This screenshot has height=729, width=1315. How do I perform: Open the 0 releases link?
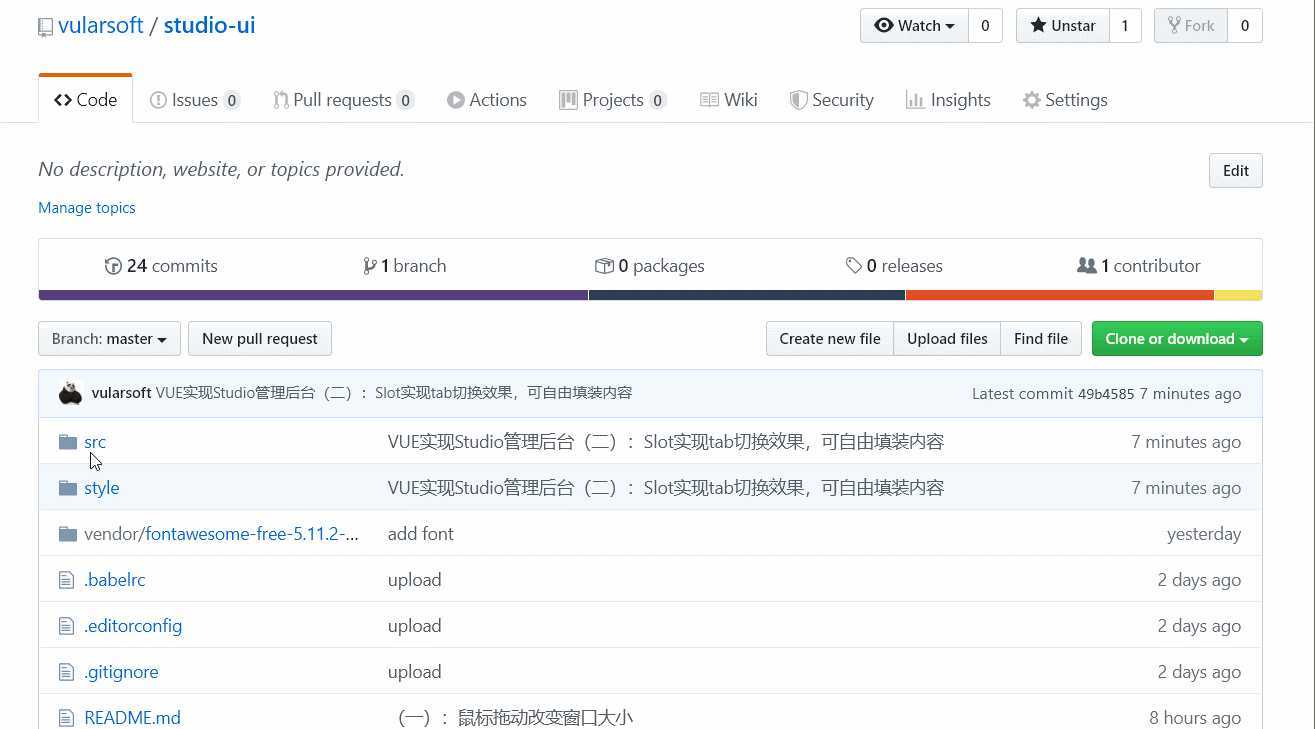[894, 266]
